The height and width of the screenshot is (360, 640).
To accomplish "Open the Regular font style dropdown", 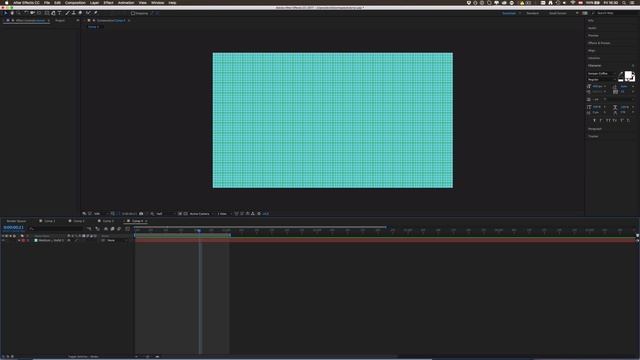I will (x=602, y=80).
